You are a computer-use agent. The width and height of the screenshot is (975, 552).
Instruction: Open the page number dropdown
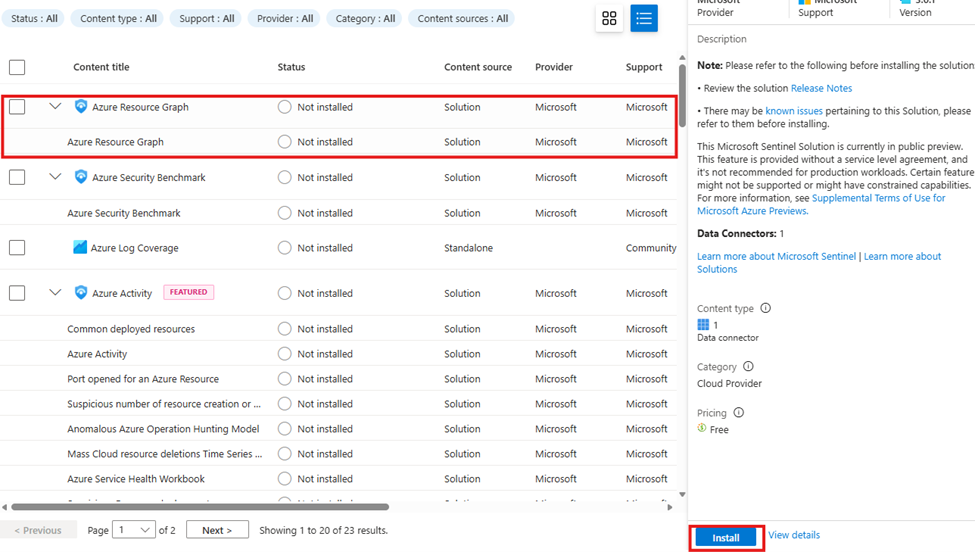134,530
